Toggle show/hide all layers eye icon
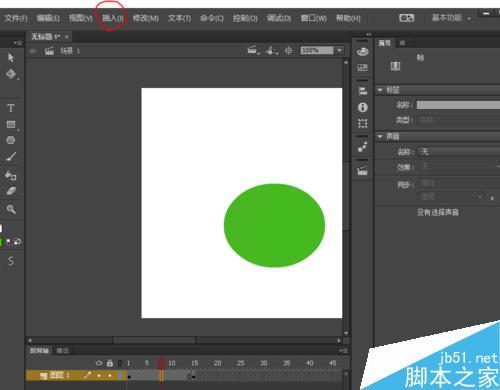500x390 pixels. point(99,363)
